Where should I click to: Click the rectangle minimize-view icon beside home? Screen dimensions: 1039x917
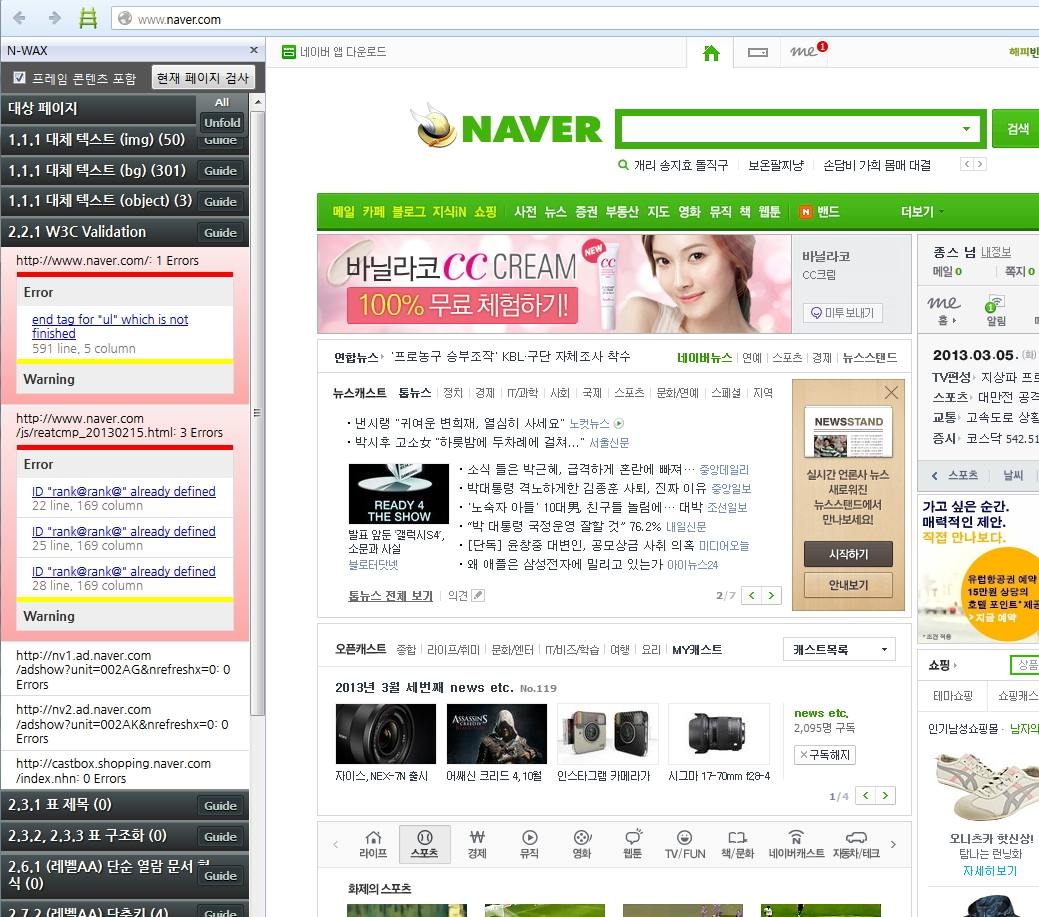tap(758, 53)
